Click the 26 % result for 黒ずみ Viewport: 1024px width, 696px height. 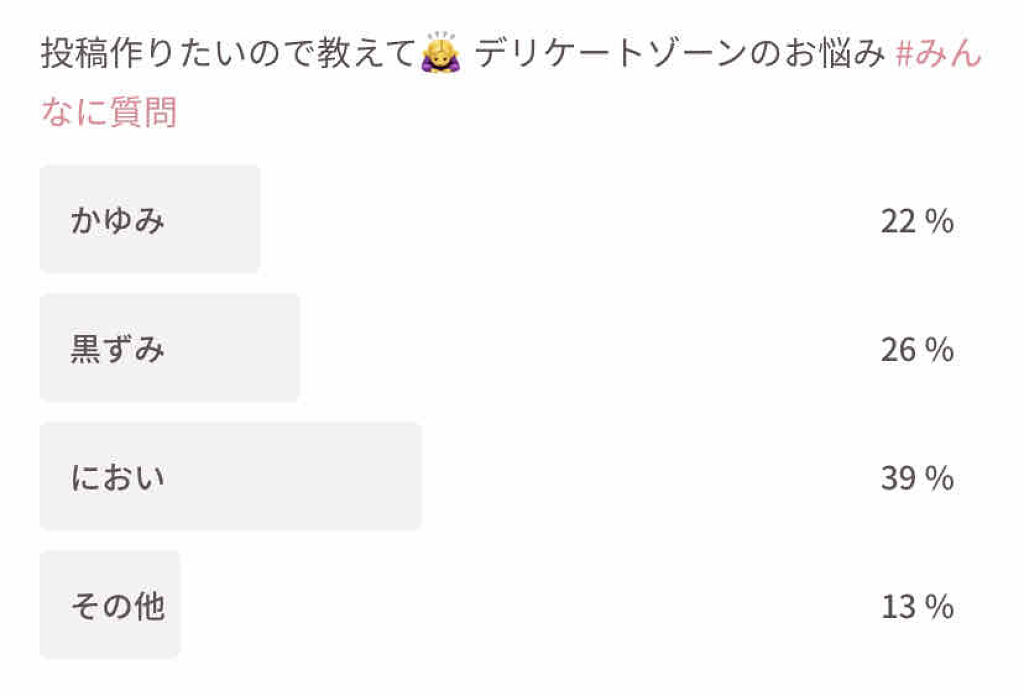(917, 349)
